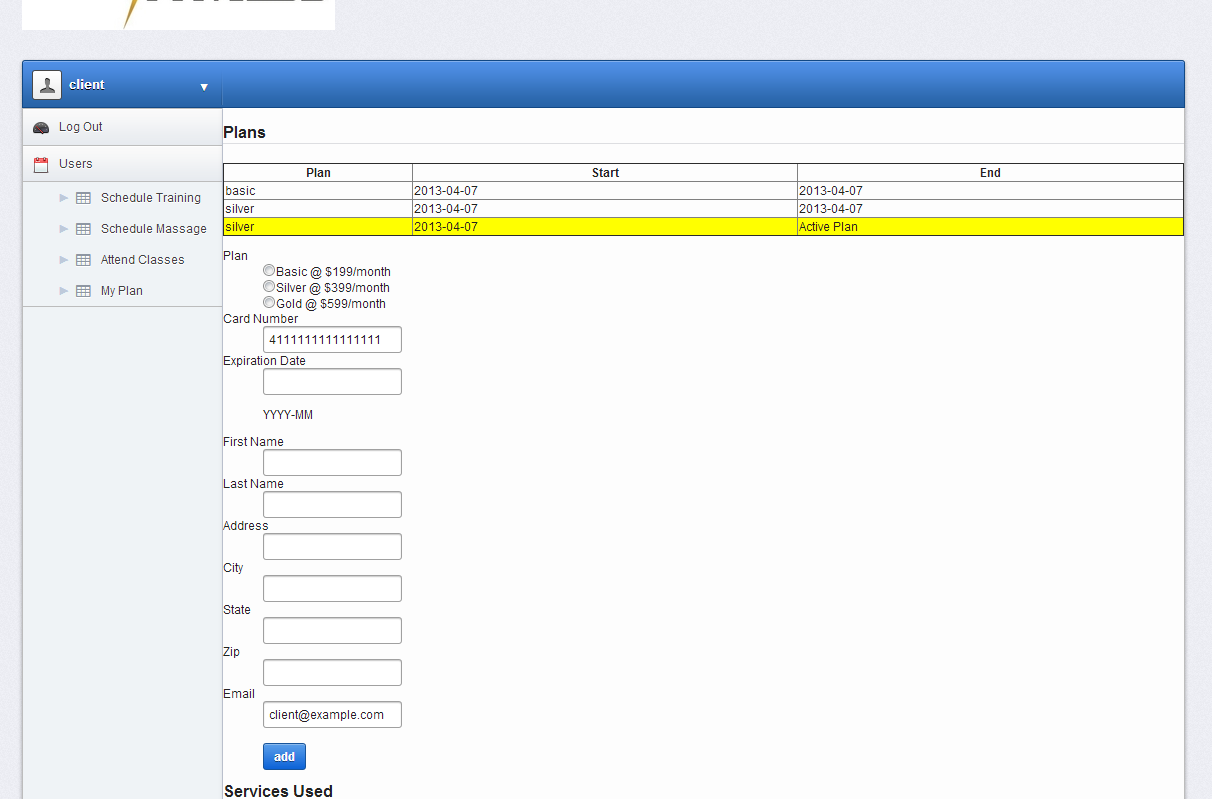Image resolution: width=1212 pixels, height=799 pixels.
Task: Click the Users calendar icon
Action: click(41, 164)
